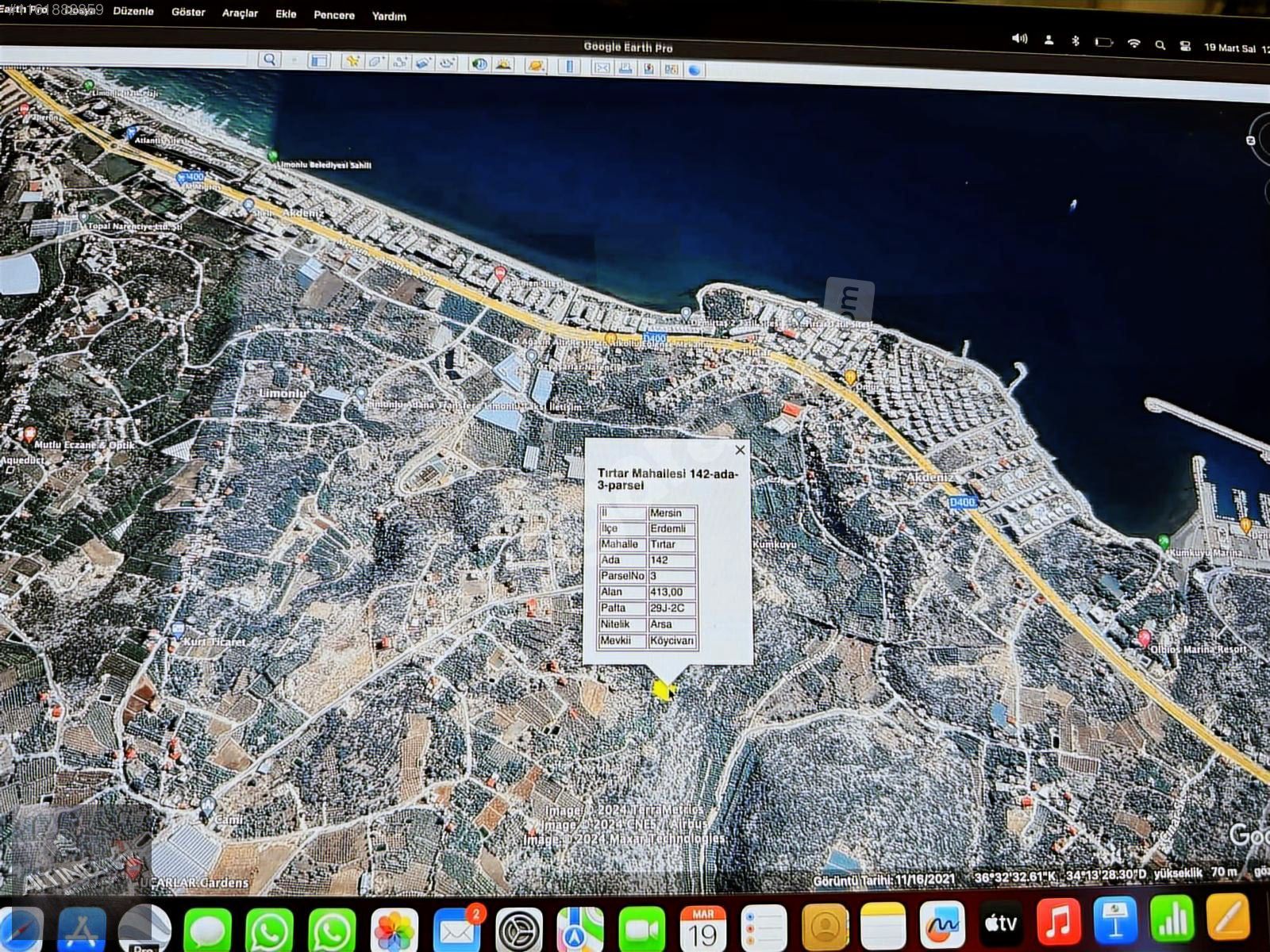Viewport: 1270px width, 952px height.
Task: Open WhatsApp from the Dock
Action: click(x=269, y=930)
